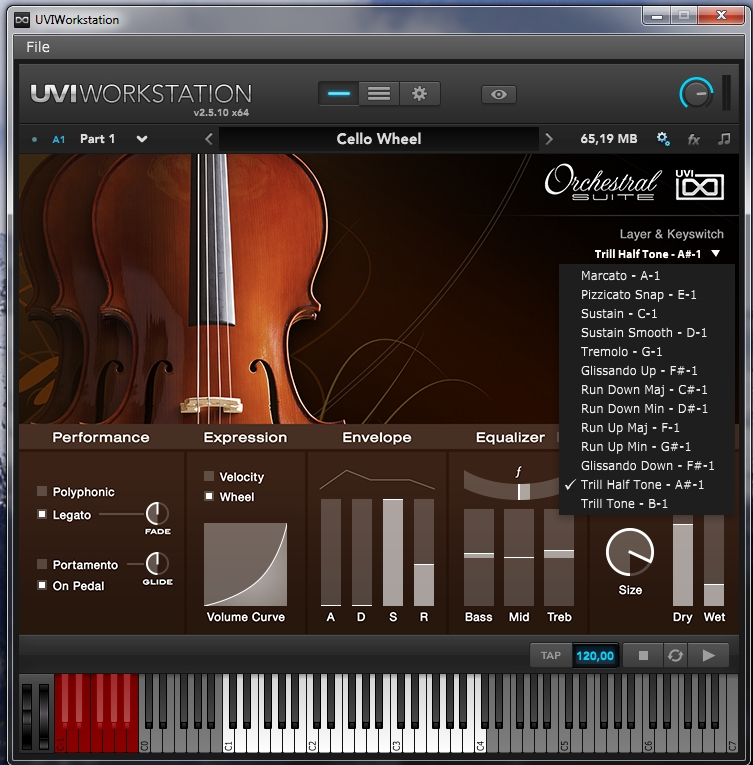Set the Mid equalizer slider

[519, 557]
